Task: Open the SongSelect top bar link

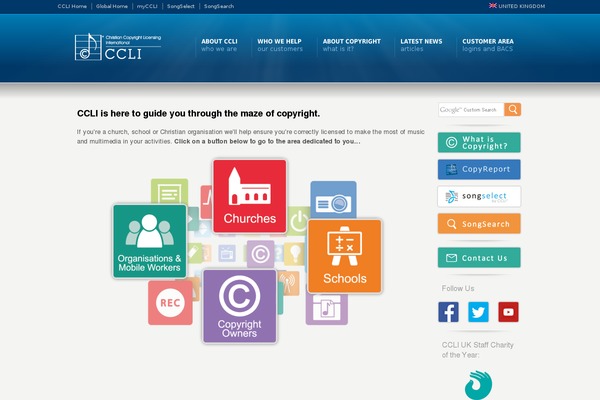Action: 181,6
